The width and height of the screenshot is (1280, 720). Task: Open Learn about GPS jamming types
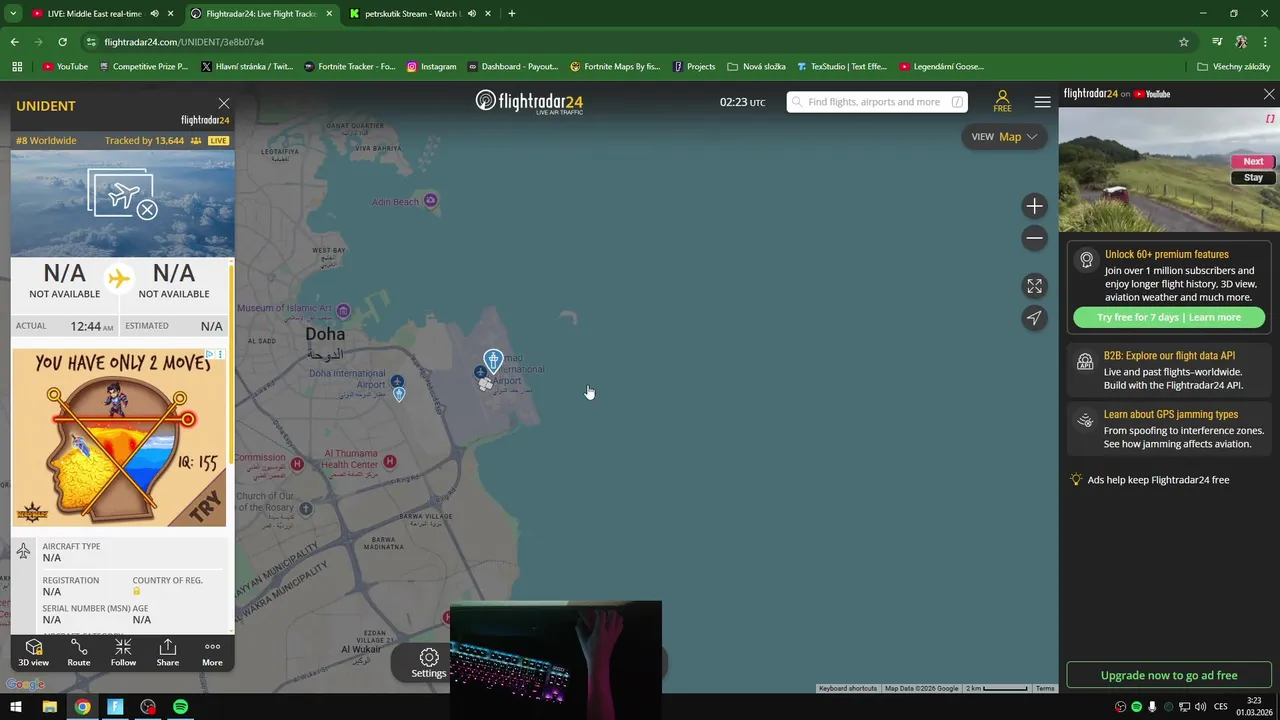(x=1169, y=428)
